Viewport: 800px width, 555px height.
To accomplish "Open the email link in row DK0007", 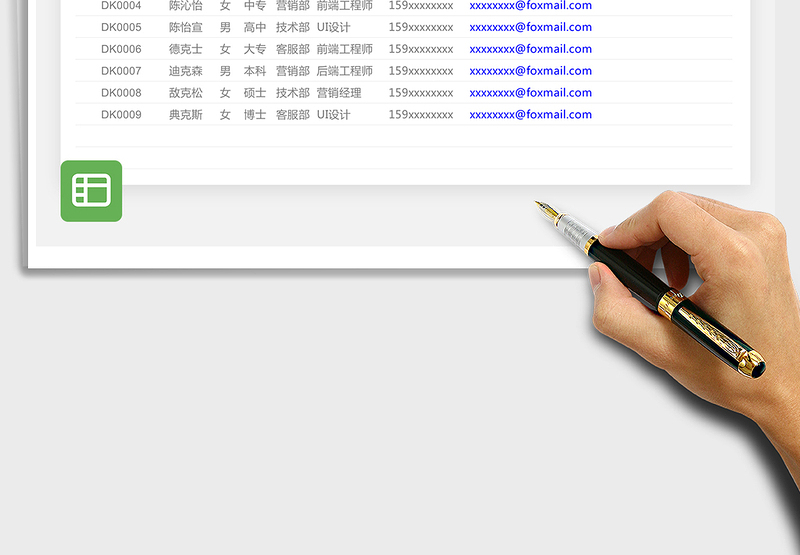I will coord(531,71).
